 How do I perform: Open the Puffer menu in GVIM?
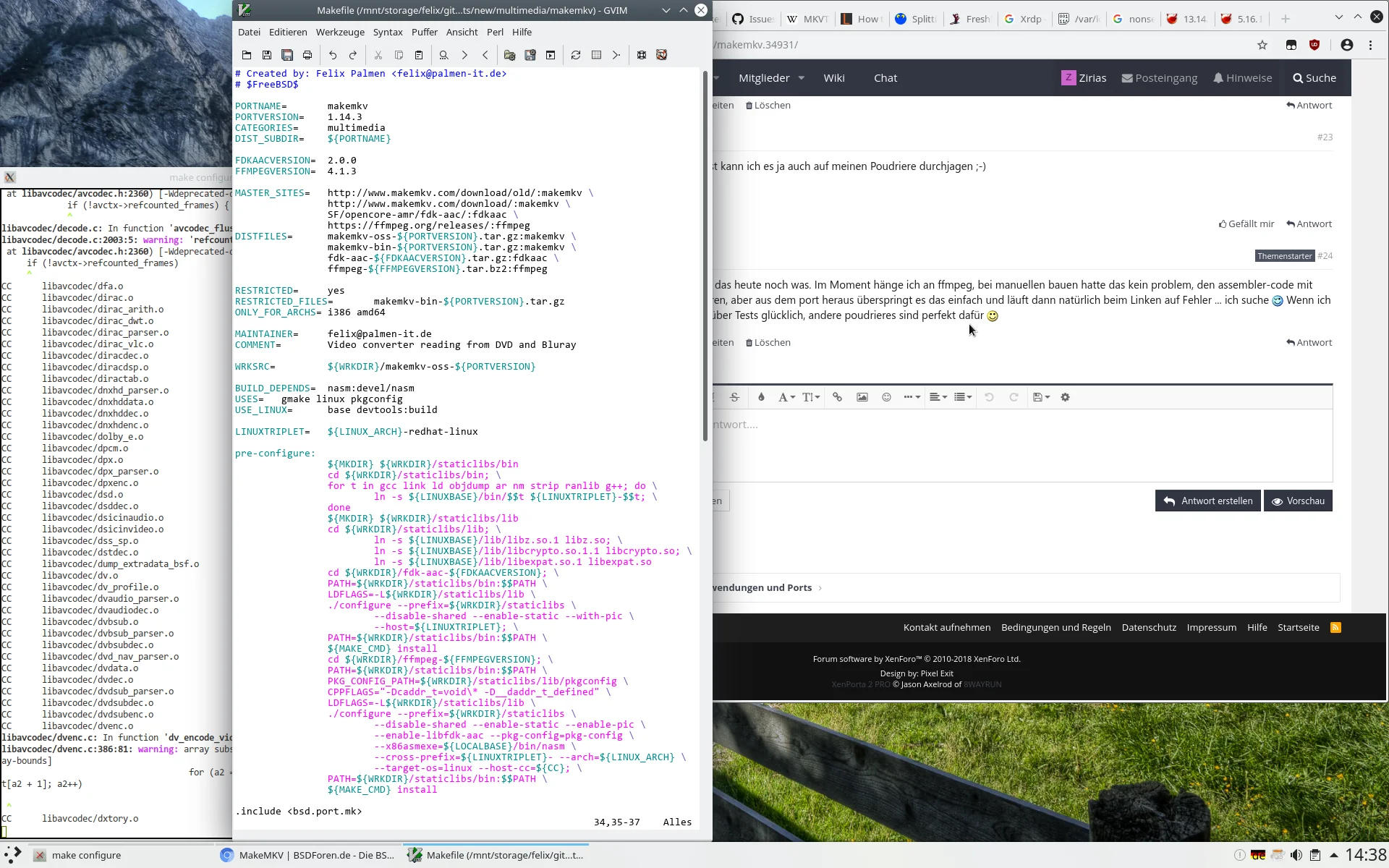coord(425,32)
